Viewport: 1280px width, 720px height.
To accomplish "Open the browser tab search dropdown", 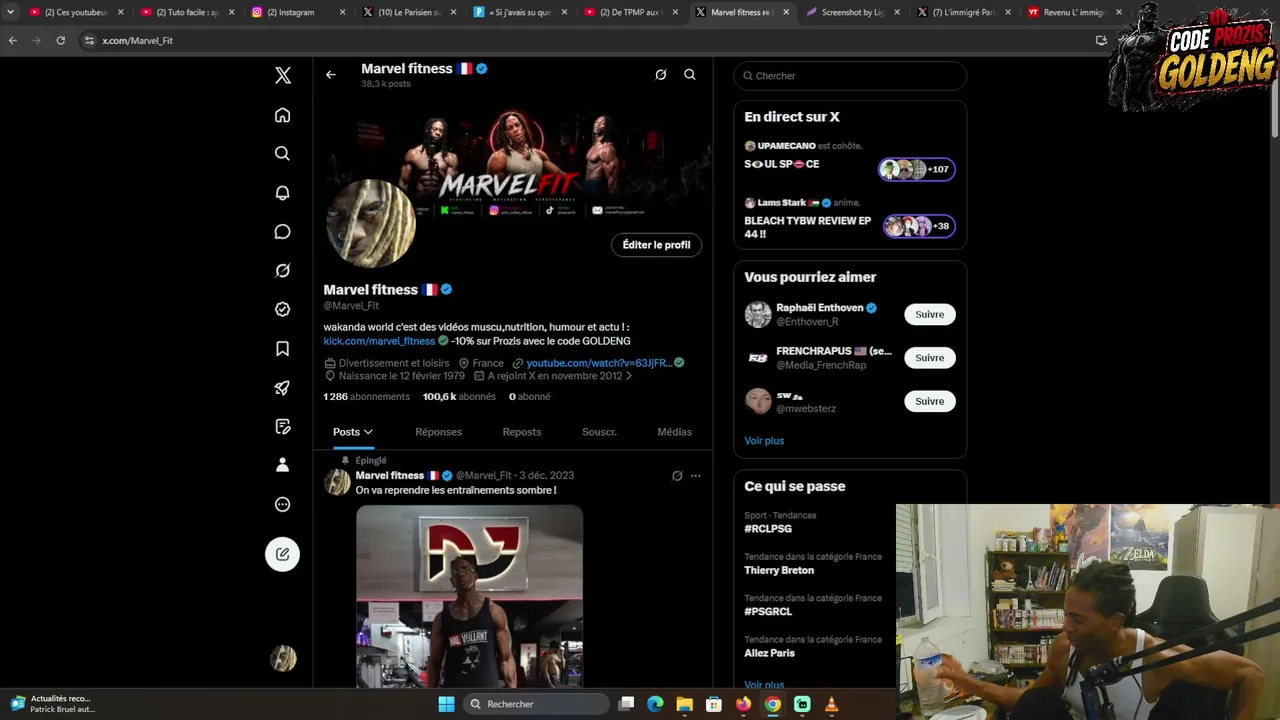I will [x=10, y=12].
